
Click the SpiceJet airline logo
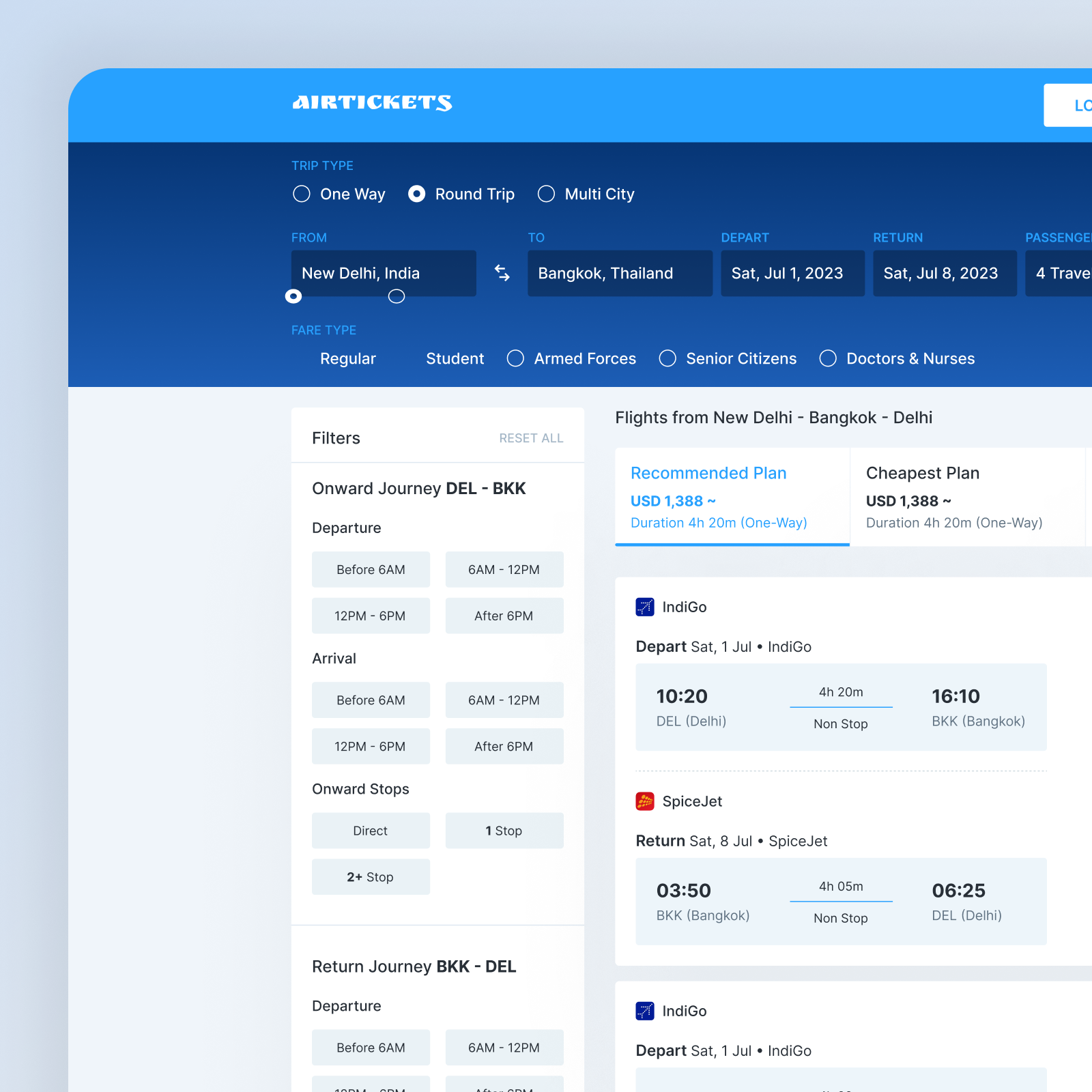pyautogui.click(x=644, y=801)
